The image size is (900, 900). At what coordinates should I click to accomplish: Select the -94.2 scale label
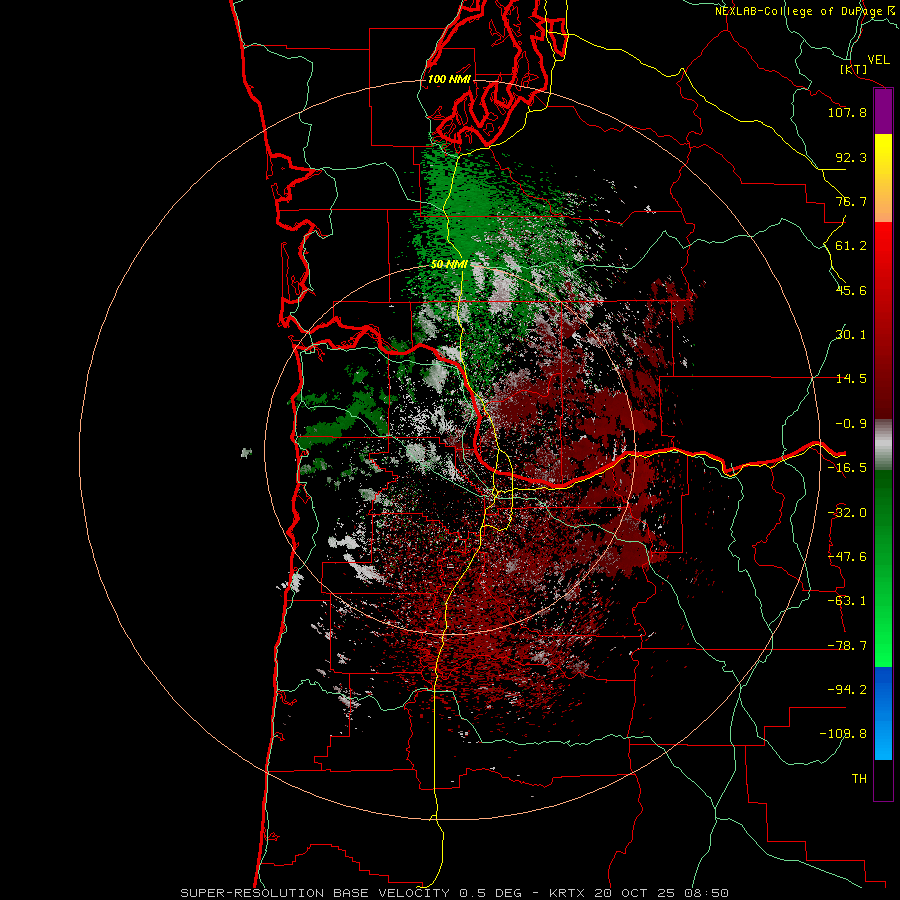(x=847, y=689)
